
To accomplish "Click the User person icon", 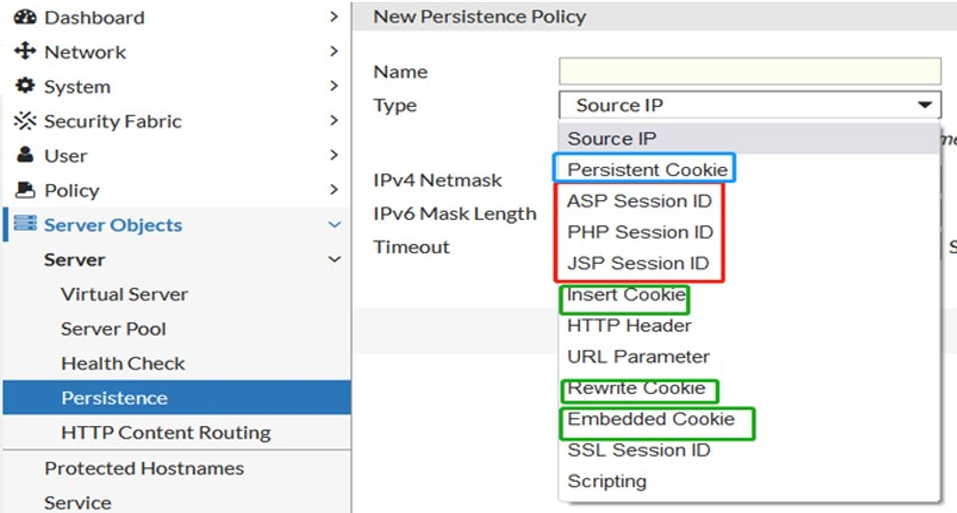I will click(x=25, y=155).
